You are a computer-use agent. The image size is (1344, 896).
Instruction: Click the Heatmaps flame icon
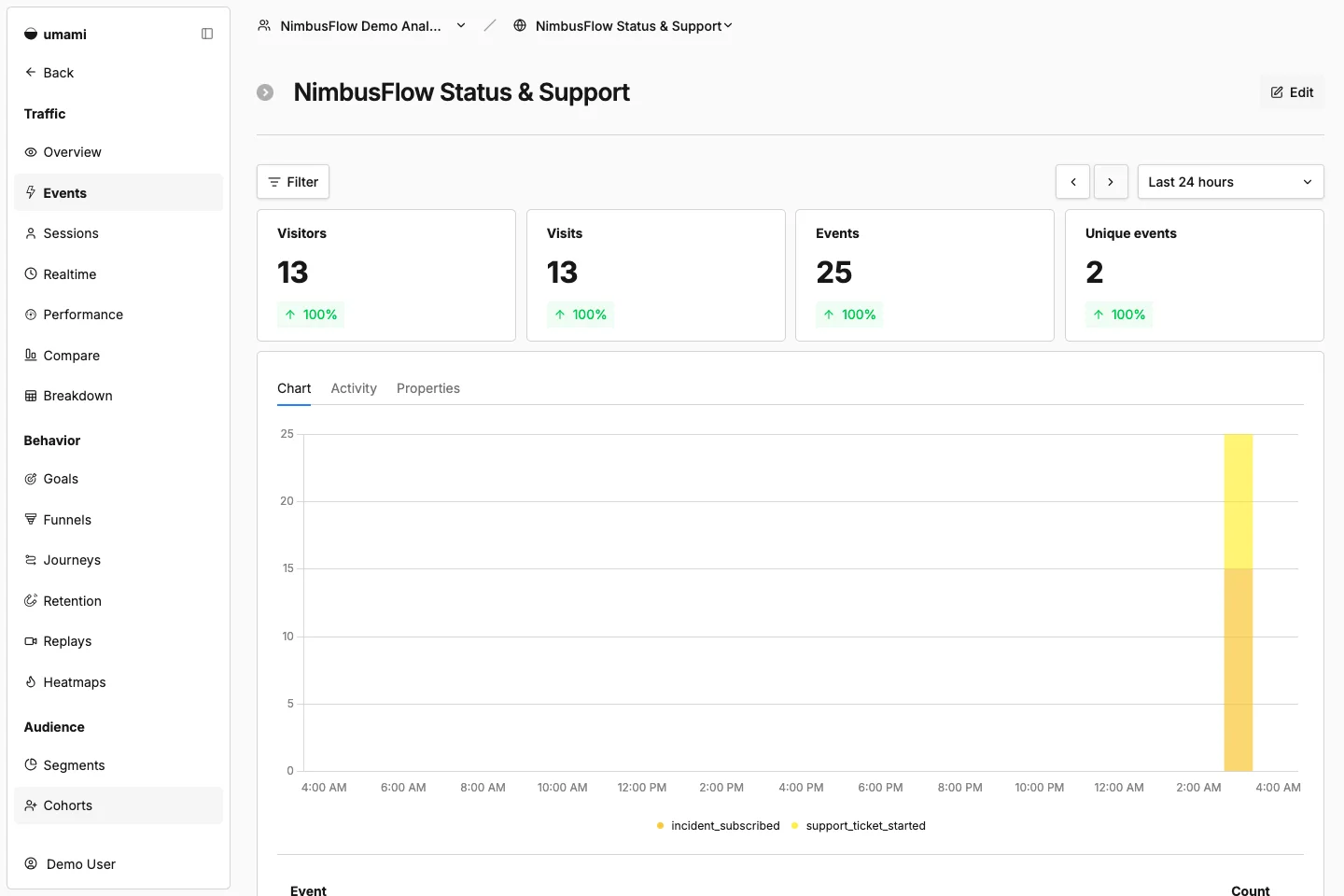(31, 681)
